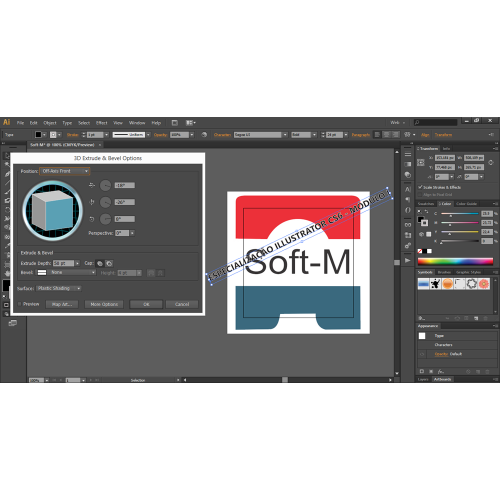Viewport: 500px width, 500px height.
Task: Click the fill color swatch in control bar
Action: click(38, 135)
